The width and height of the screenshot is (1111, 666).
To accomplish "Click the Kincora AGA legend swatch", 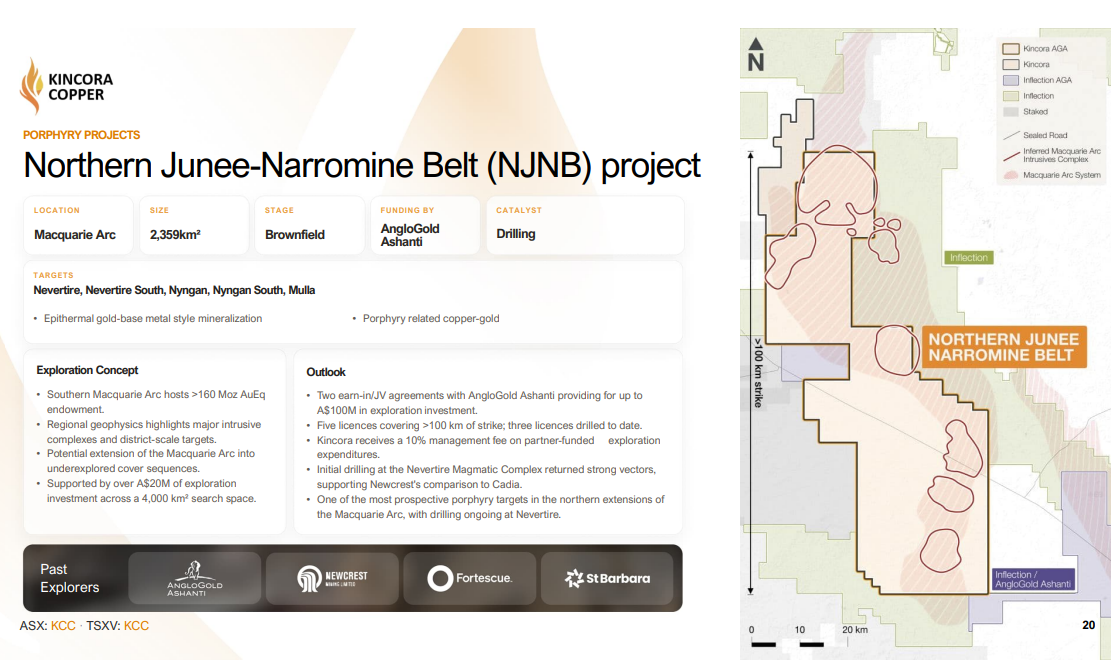I will tap(1010, 49).
